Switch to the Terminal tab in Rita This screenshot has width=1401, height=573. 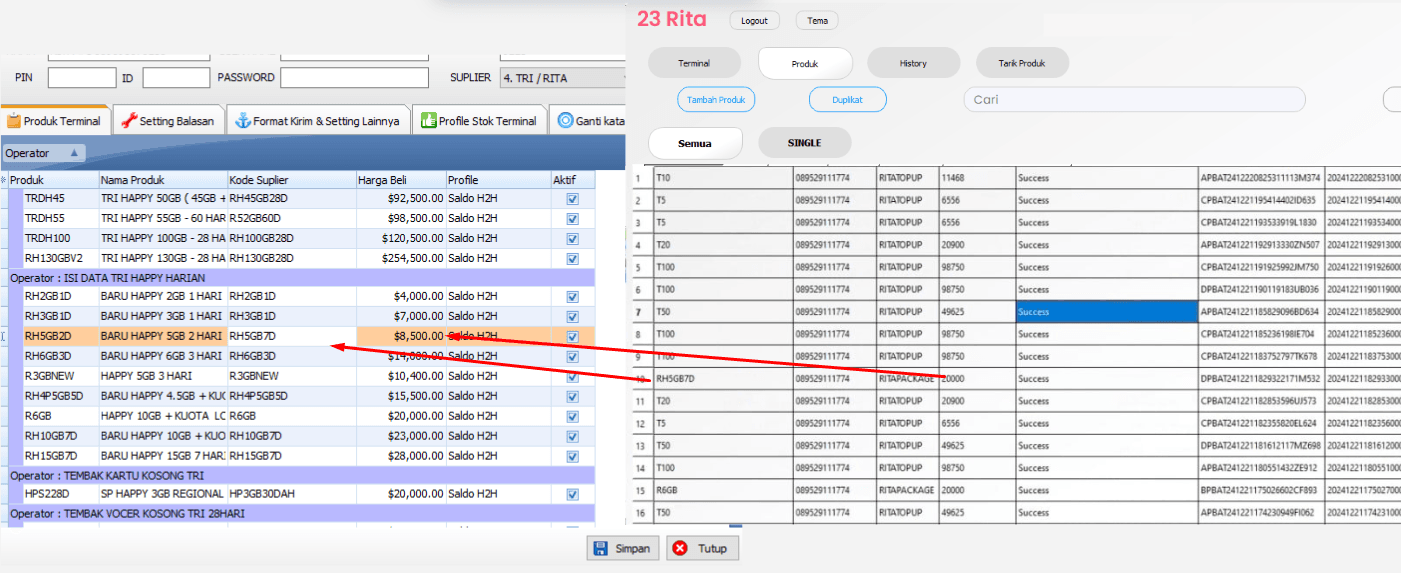694,63
